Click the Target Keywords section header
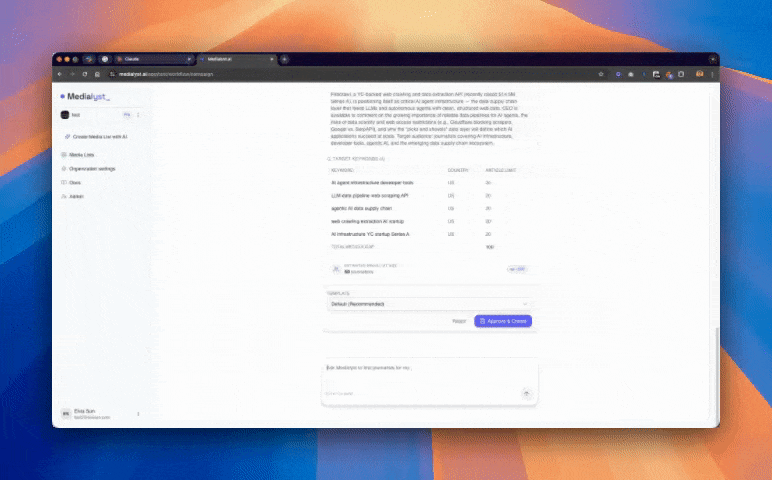772x480 pixels. coord(356,159)
